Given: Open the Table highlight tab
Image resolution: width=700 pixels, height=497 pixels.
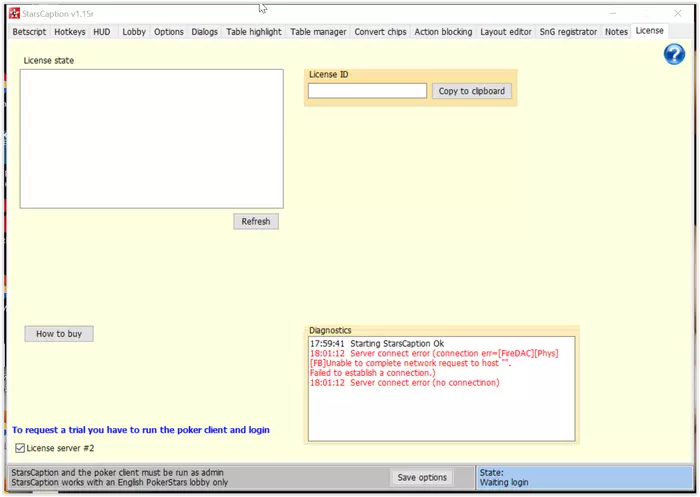Looking at the screenshot, I should pos(254,32).
